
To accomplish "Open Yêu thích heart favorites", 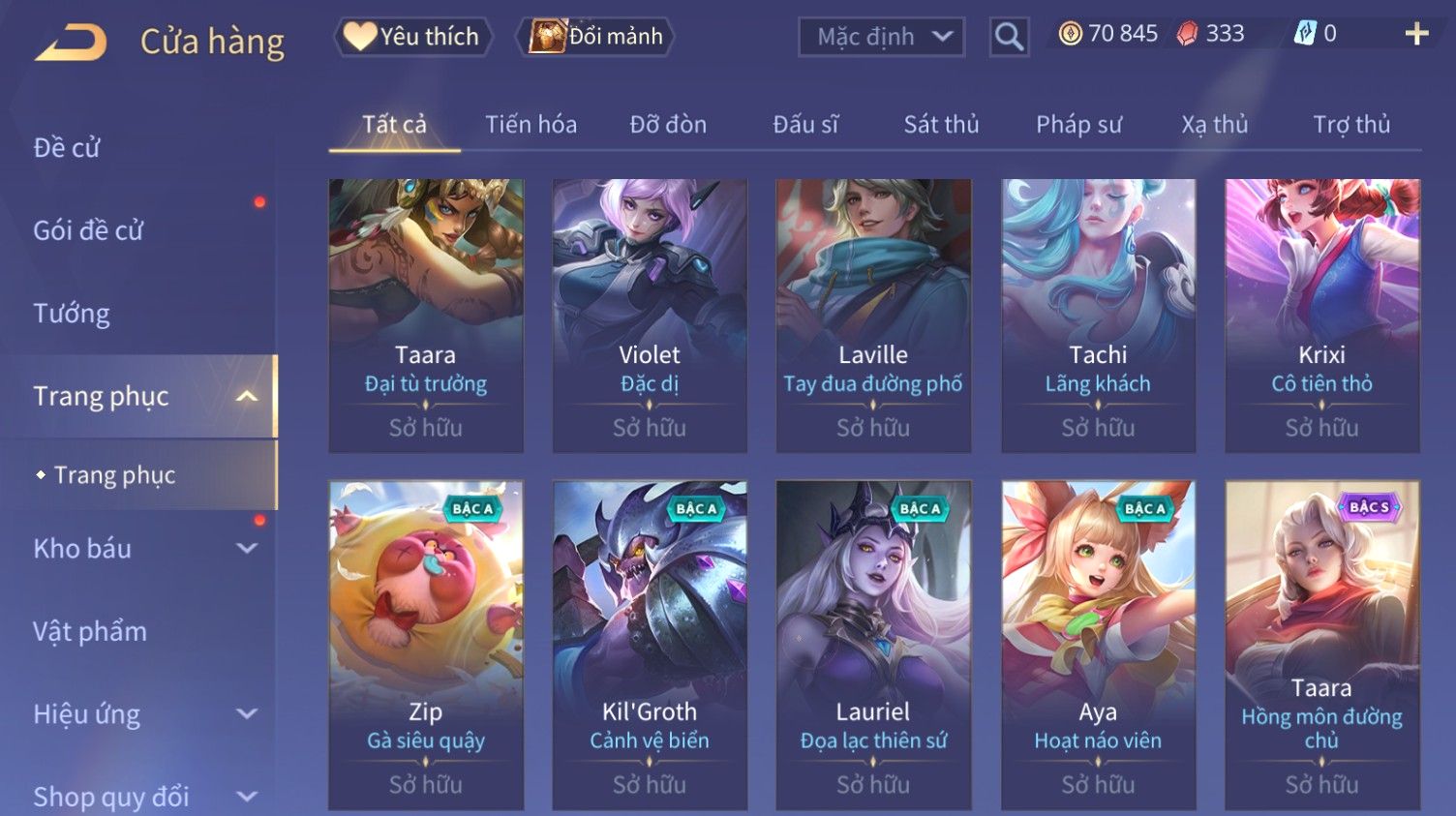I will [x=412, y=37].
